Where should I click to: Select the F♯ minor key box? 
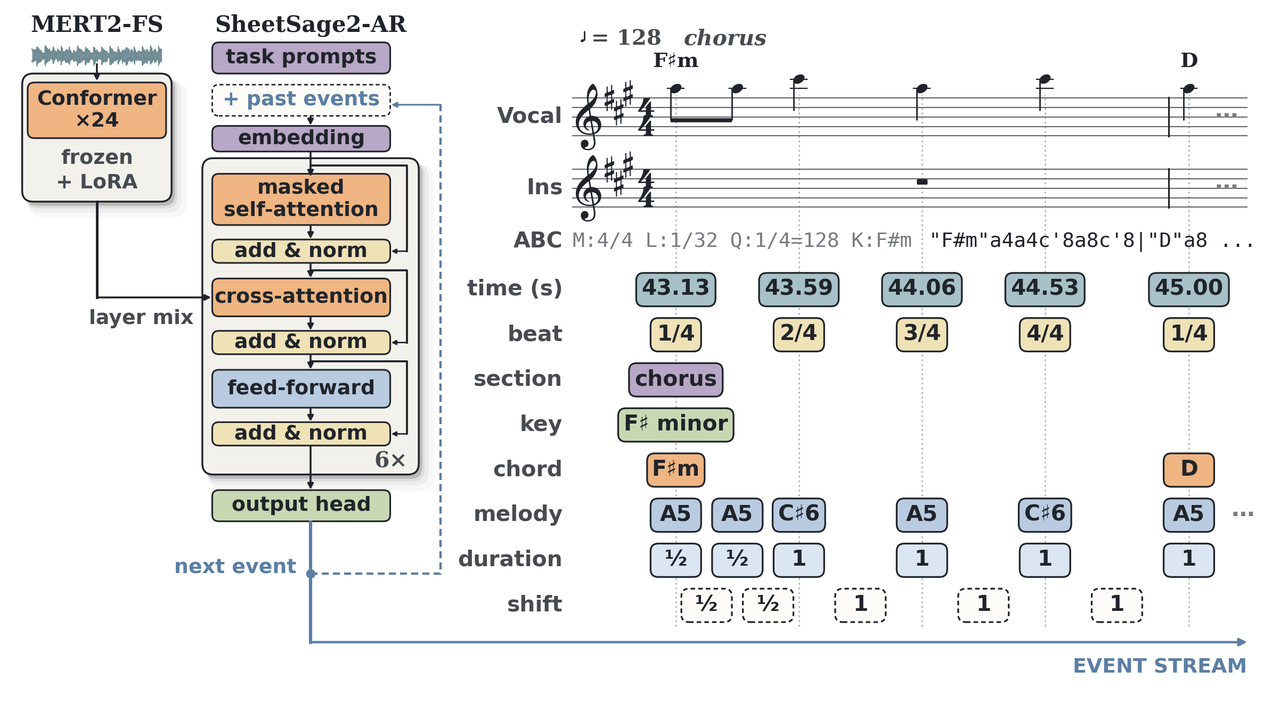[x=676, y=424]
